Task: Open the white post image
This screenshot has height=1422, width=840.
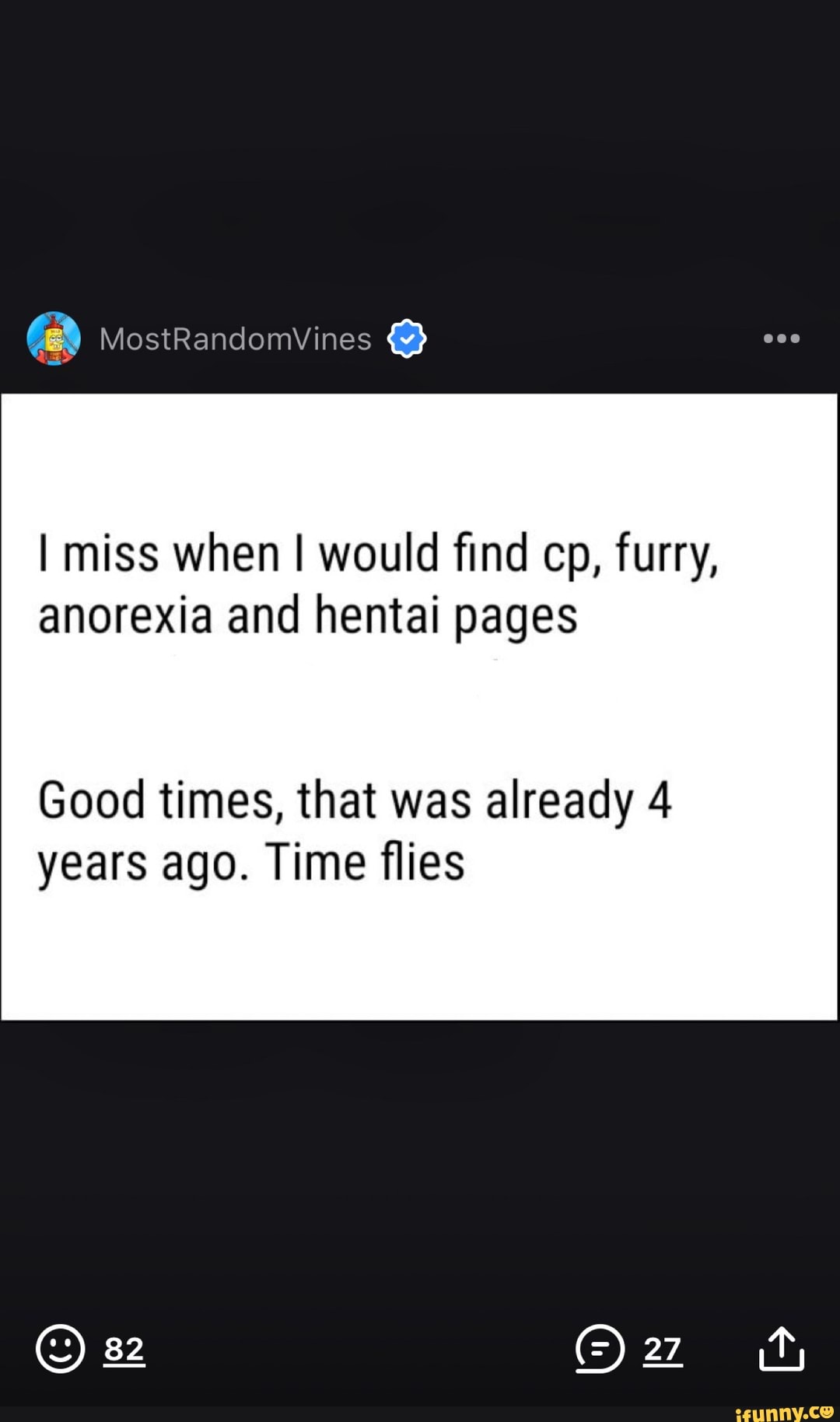Action: click(x=419, y=706)
